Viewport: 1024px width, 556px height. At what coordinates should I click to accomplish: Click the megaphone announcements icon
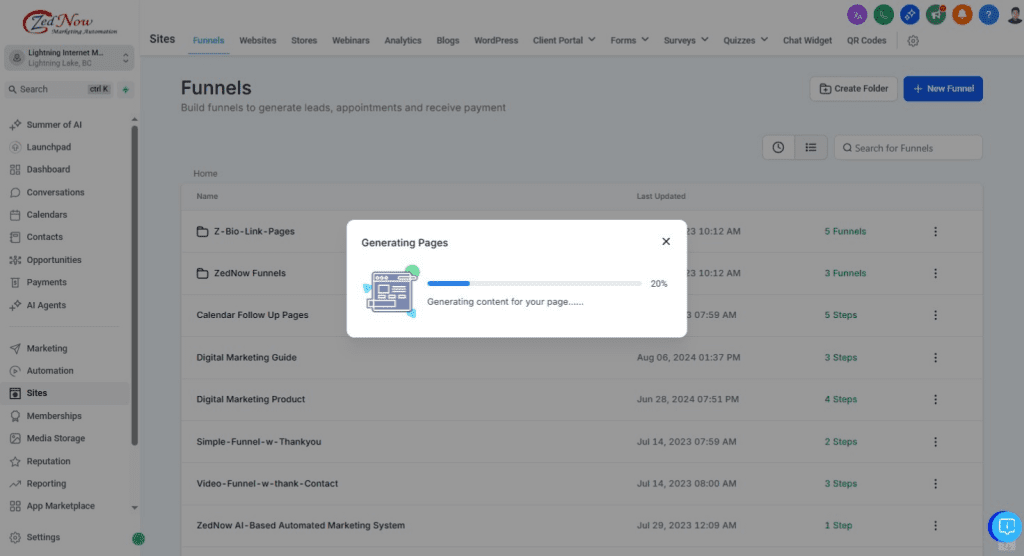(x=936, y=14)
